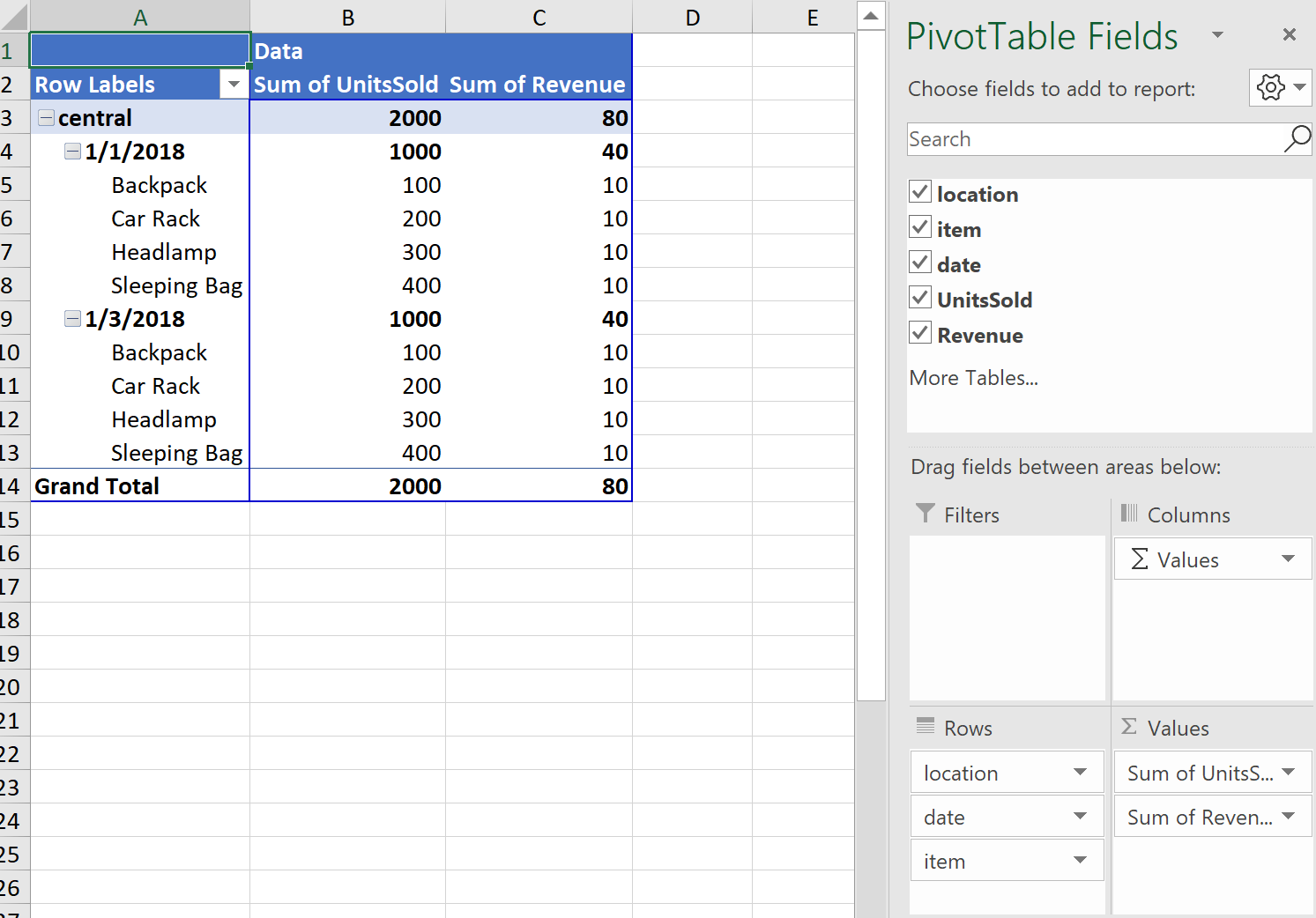Open the Sum of UnitsSold dropdown in Values
Screen dimensions: 1316x918
tap(1286, 772)
